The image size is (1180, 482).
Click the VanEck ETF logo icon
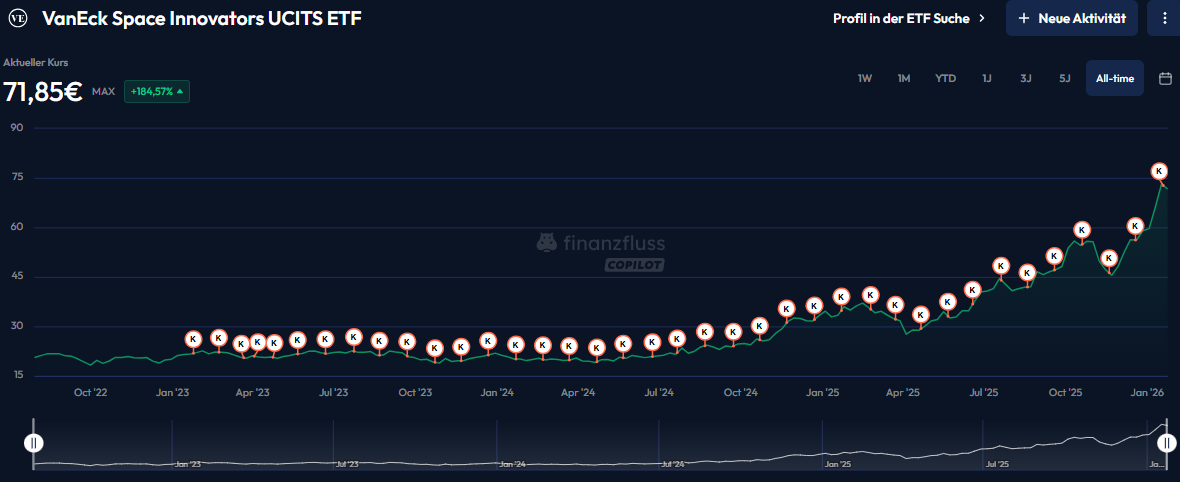18,18
